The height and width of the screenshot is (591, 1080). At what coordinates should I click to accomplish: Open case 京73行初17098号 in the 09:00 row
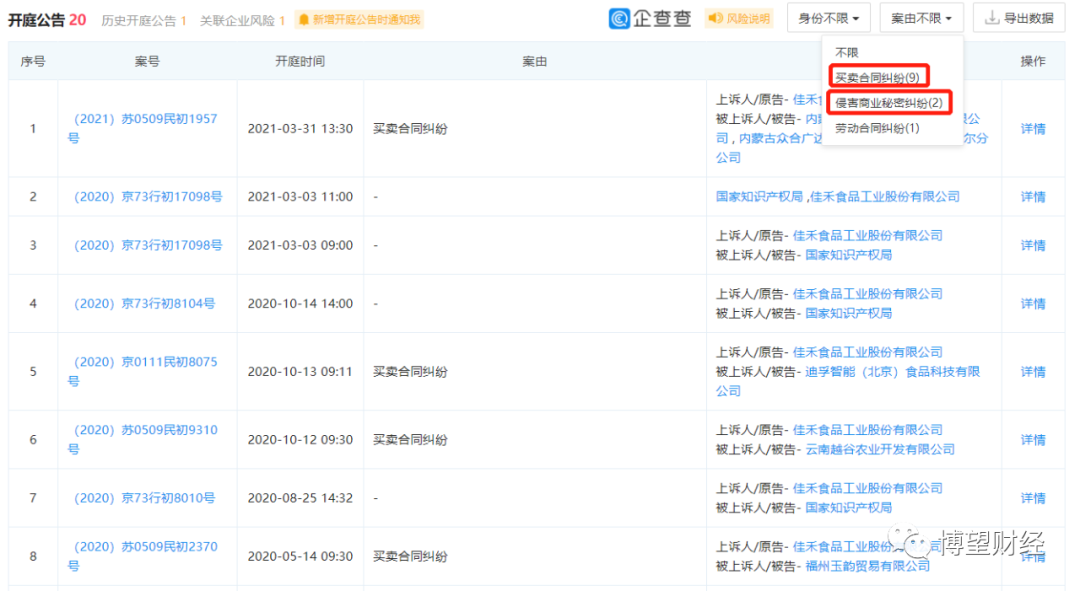pyautogui.click(x=147, y=245)
